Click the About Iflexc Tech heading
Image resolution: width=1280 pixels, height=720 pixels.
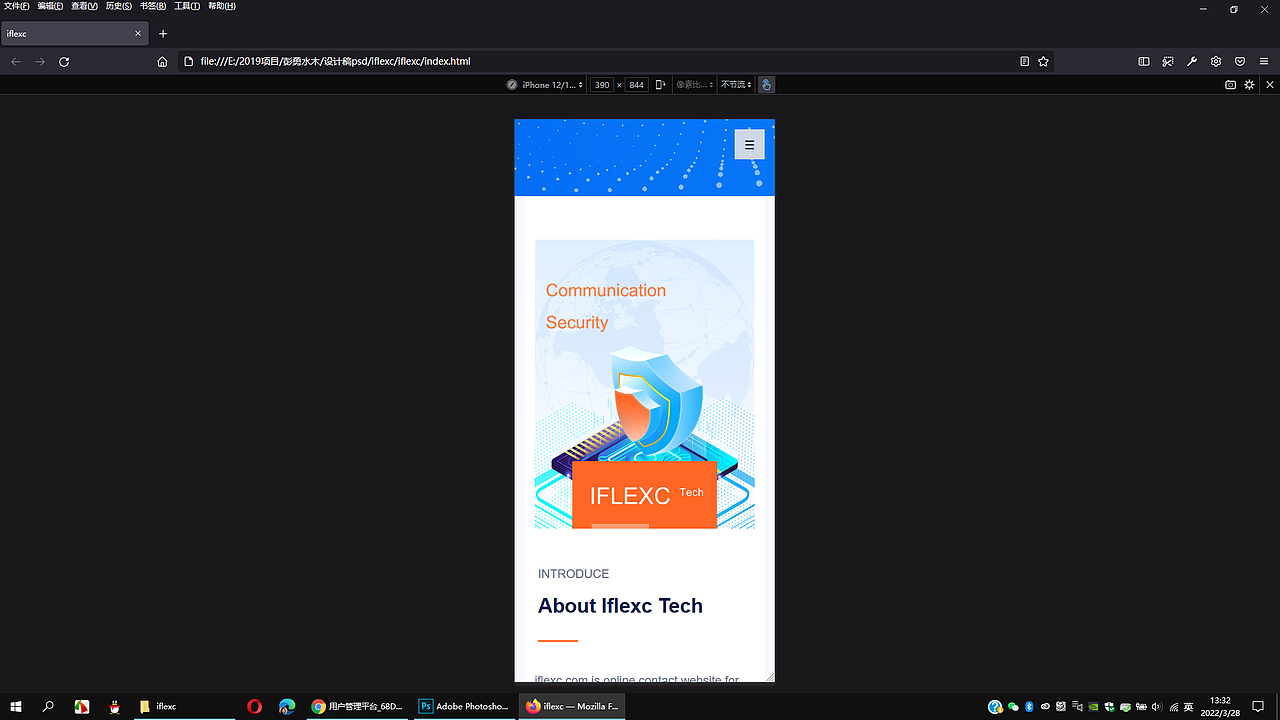tap(620, 606)
